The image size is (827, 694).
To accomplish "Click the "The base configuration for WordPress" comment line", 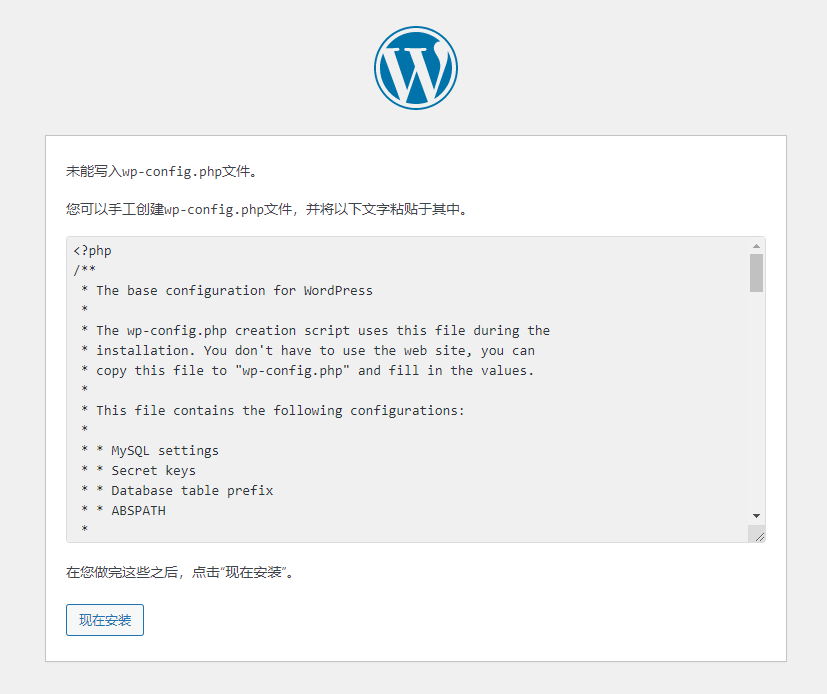I will tap(230, 290).
